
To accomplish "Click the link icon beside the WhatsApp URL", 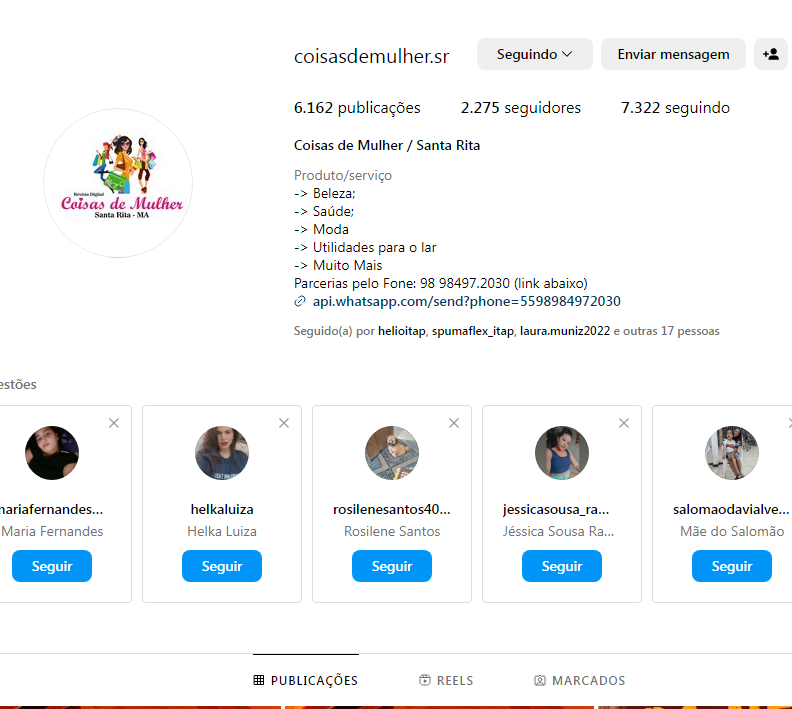I will pos(300,301).
